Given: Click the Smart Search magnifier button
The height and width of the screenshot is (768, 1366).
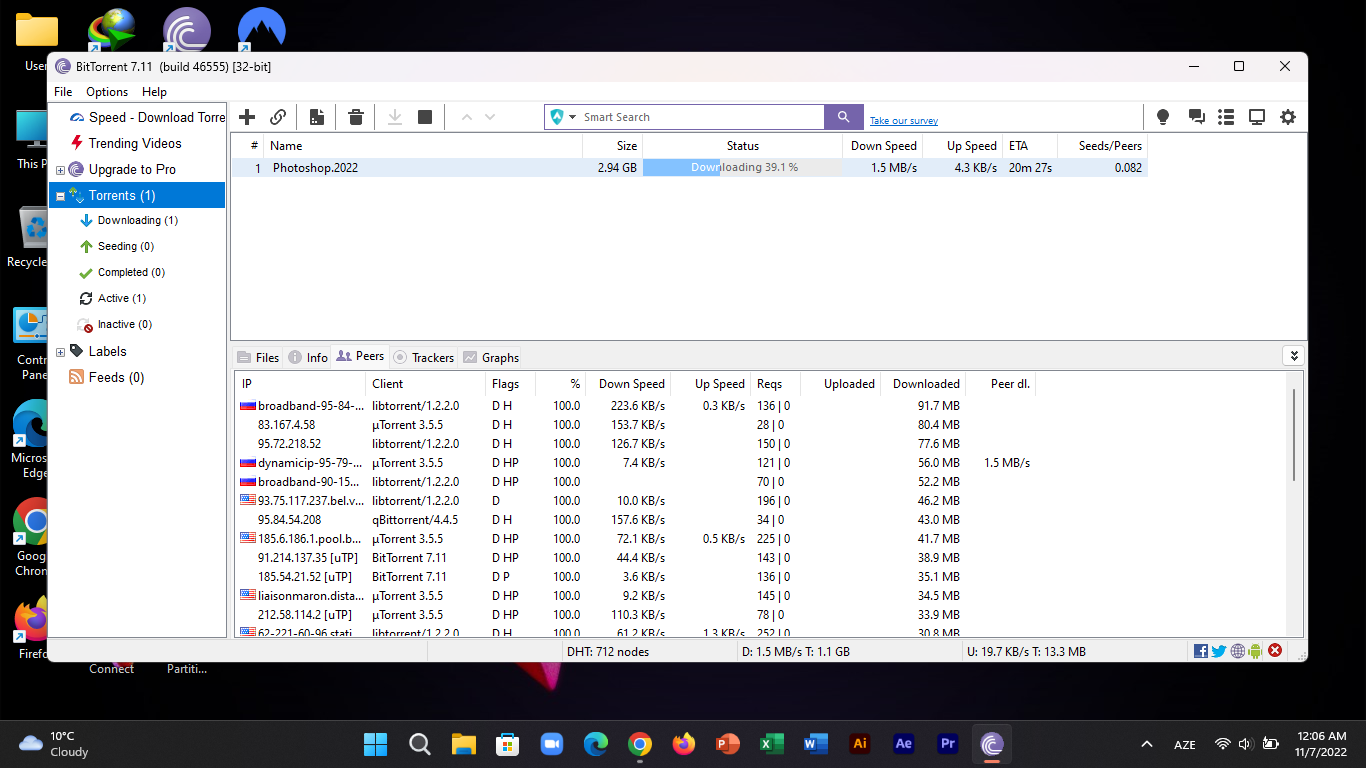Looking at the screenshot, I should pyautogui.click(x=844, y=117).
